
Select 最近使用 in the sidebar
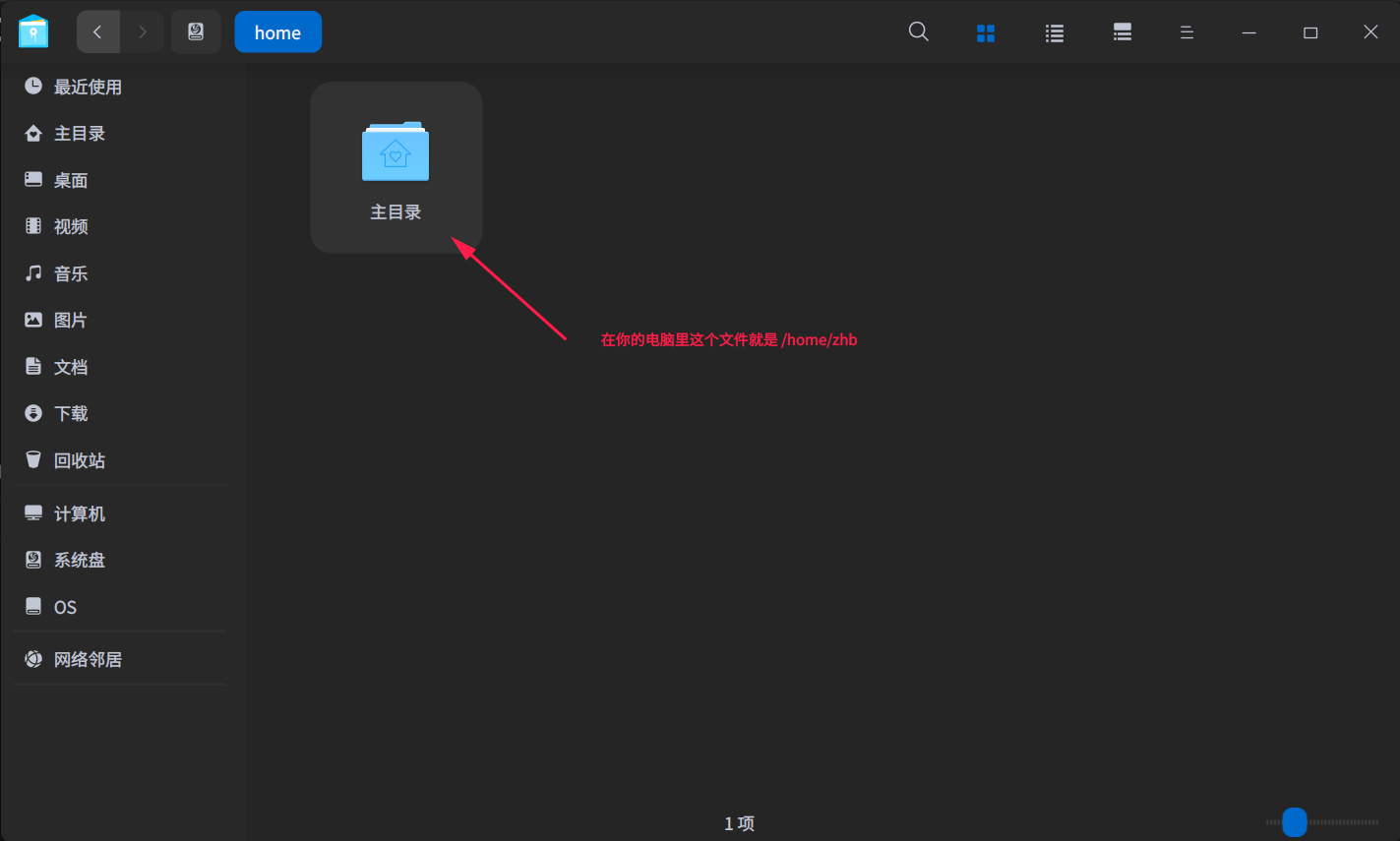point(88,87)
